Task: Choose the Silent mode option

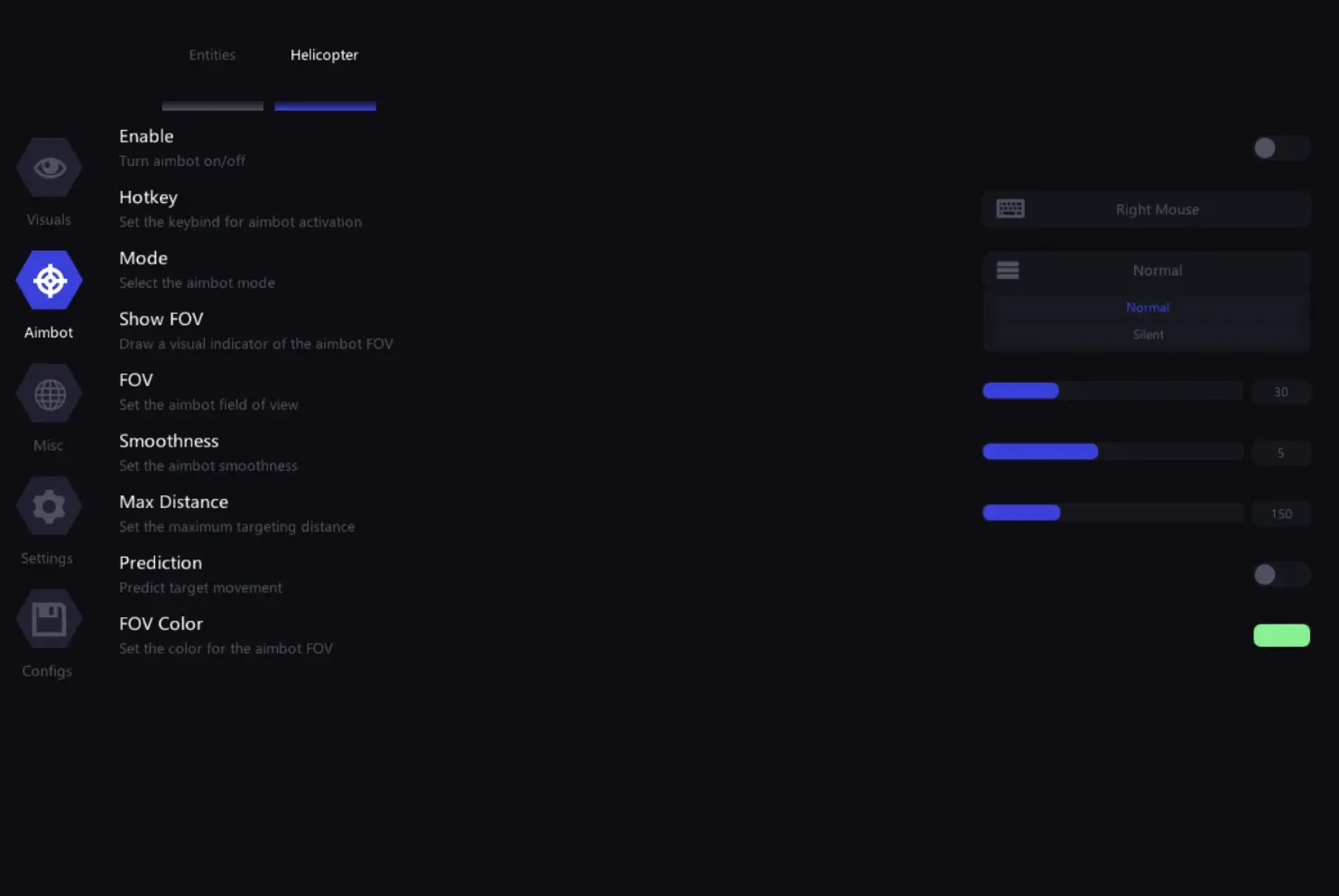Action: pyautogui.click(x=1148, y=335)
